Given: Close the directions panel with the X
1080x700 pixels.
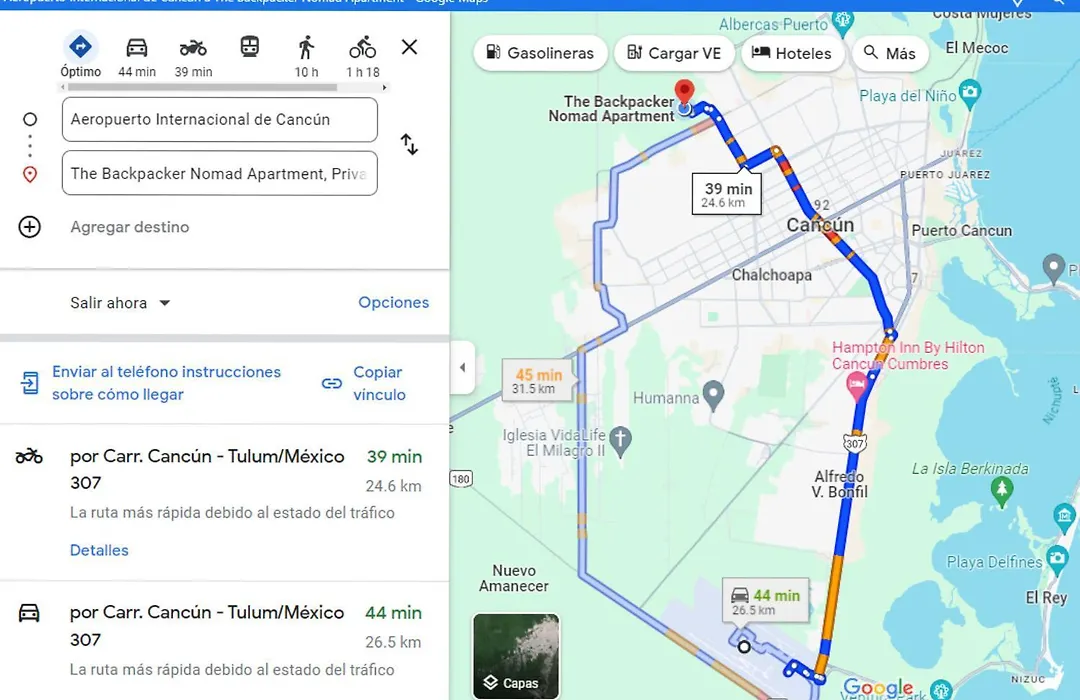Looking at the screenshot, I should tap(409, 47).
